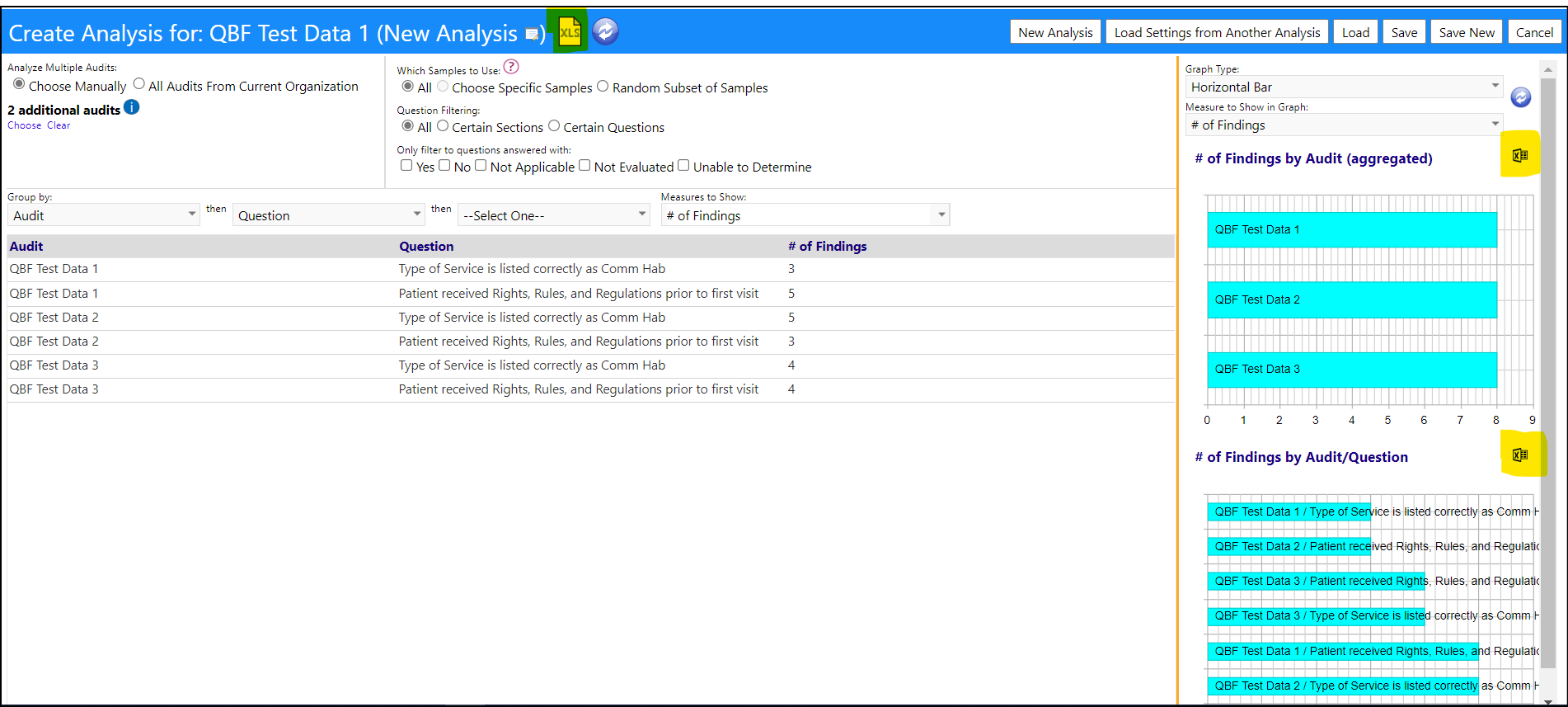This screenshot has width=1568, height=707.
Task: Click the graph refresh icon beside Graph Type
Action: (1521, 97)
